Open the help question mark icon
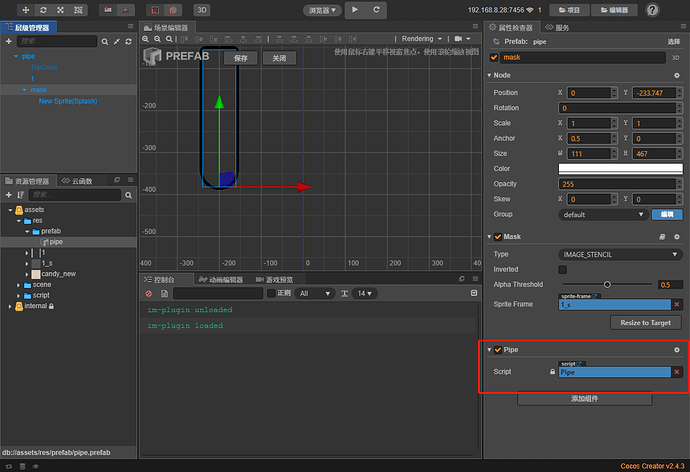Image resolution: width=690 pixels, height=472 pixels. point(652,10)
